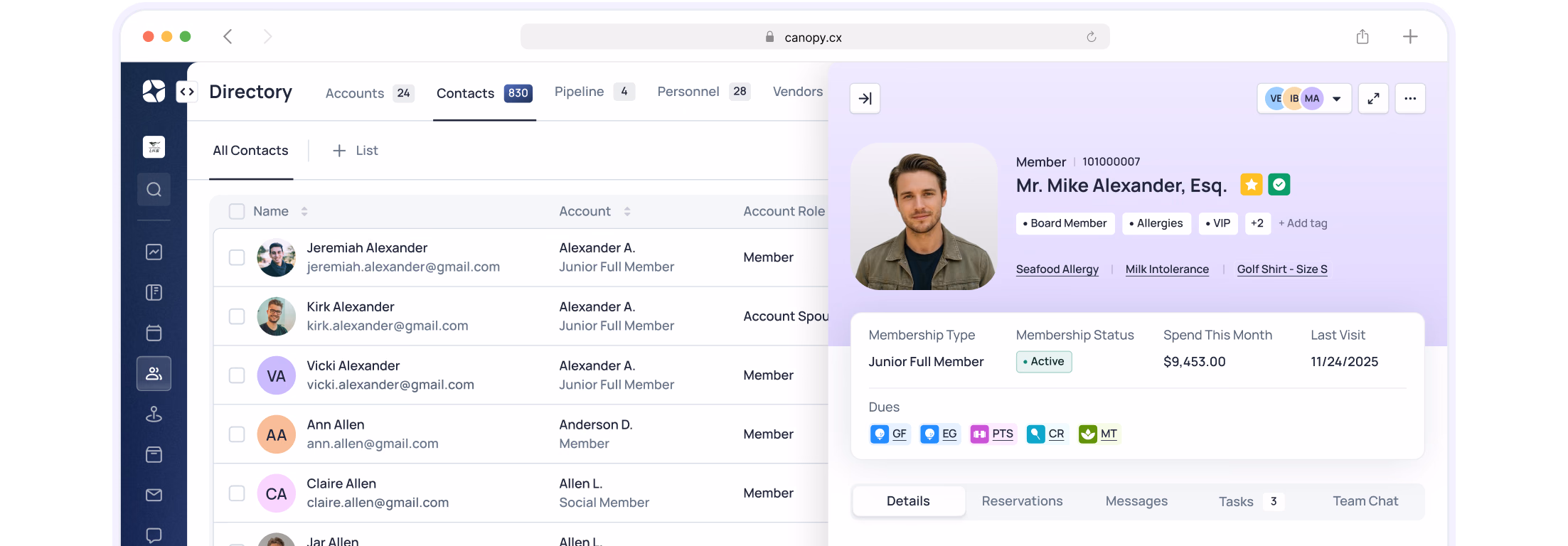Click Mike Alexander's profile photo

924,217
